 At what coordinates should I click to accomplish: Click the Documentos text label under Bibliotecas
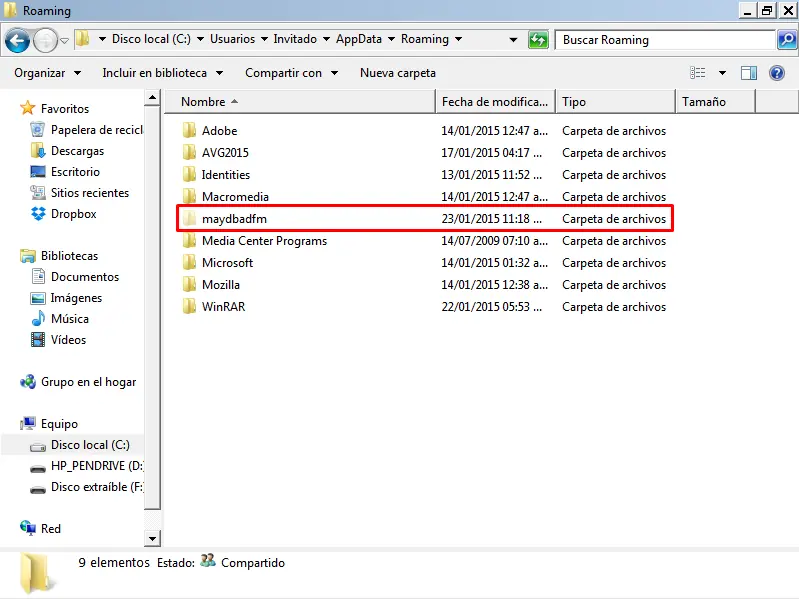coord(85,277)
